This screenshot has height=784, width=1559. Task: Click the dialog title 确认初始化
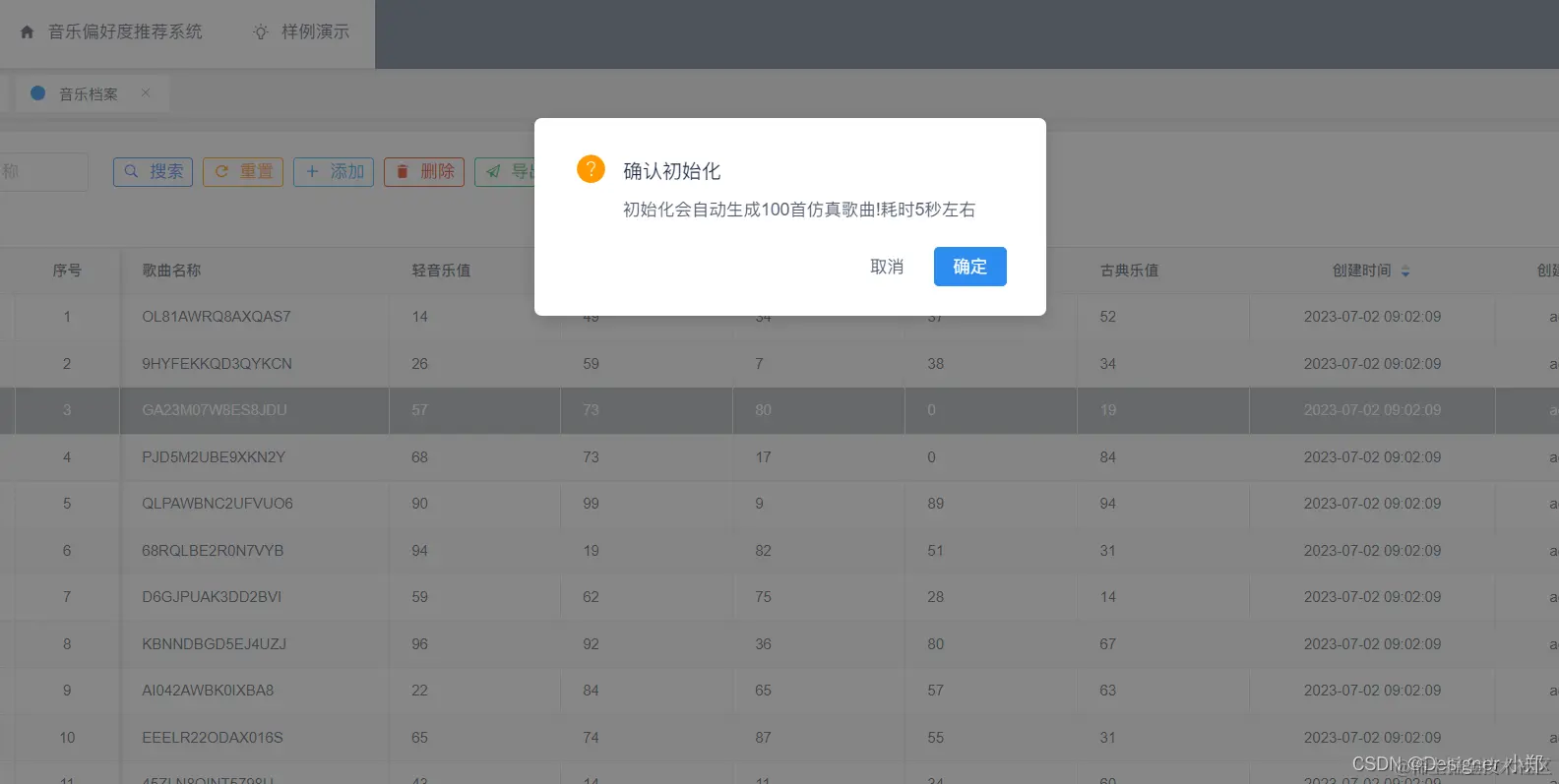coord(672,171)
